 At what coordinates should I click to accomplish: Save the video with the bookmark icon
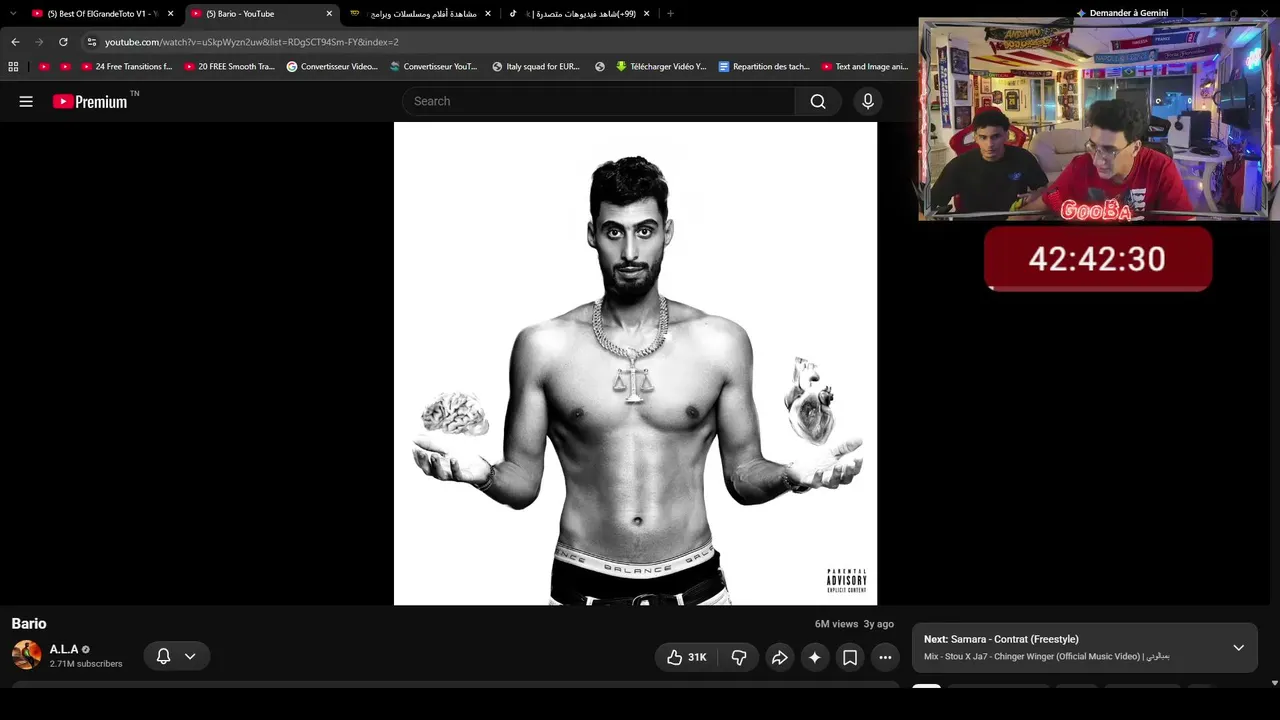pyautogui.click(x=850, y=657)
